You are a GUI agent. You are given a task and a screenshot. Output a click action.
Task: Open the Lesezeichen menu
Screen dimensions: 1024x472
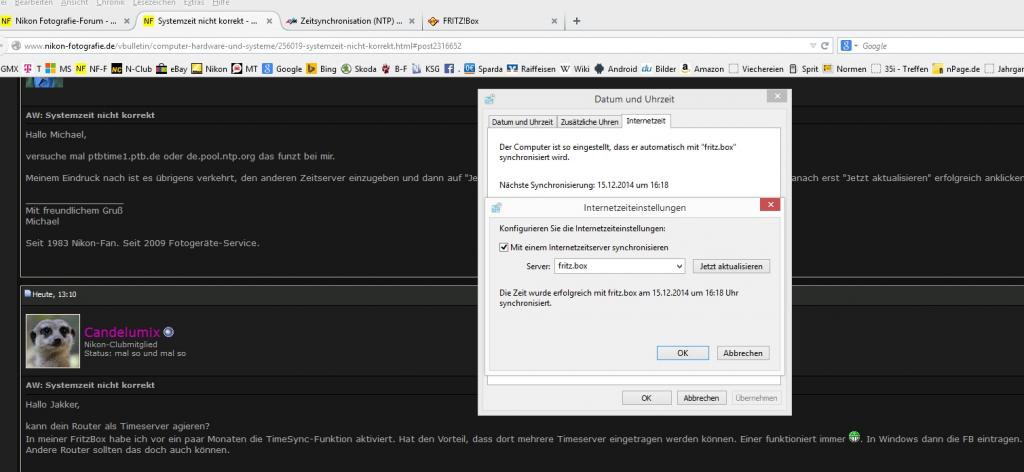[x=153, y=3]
